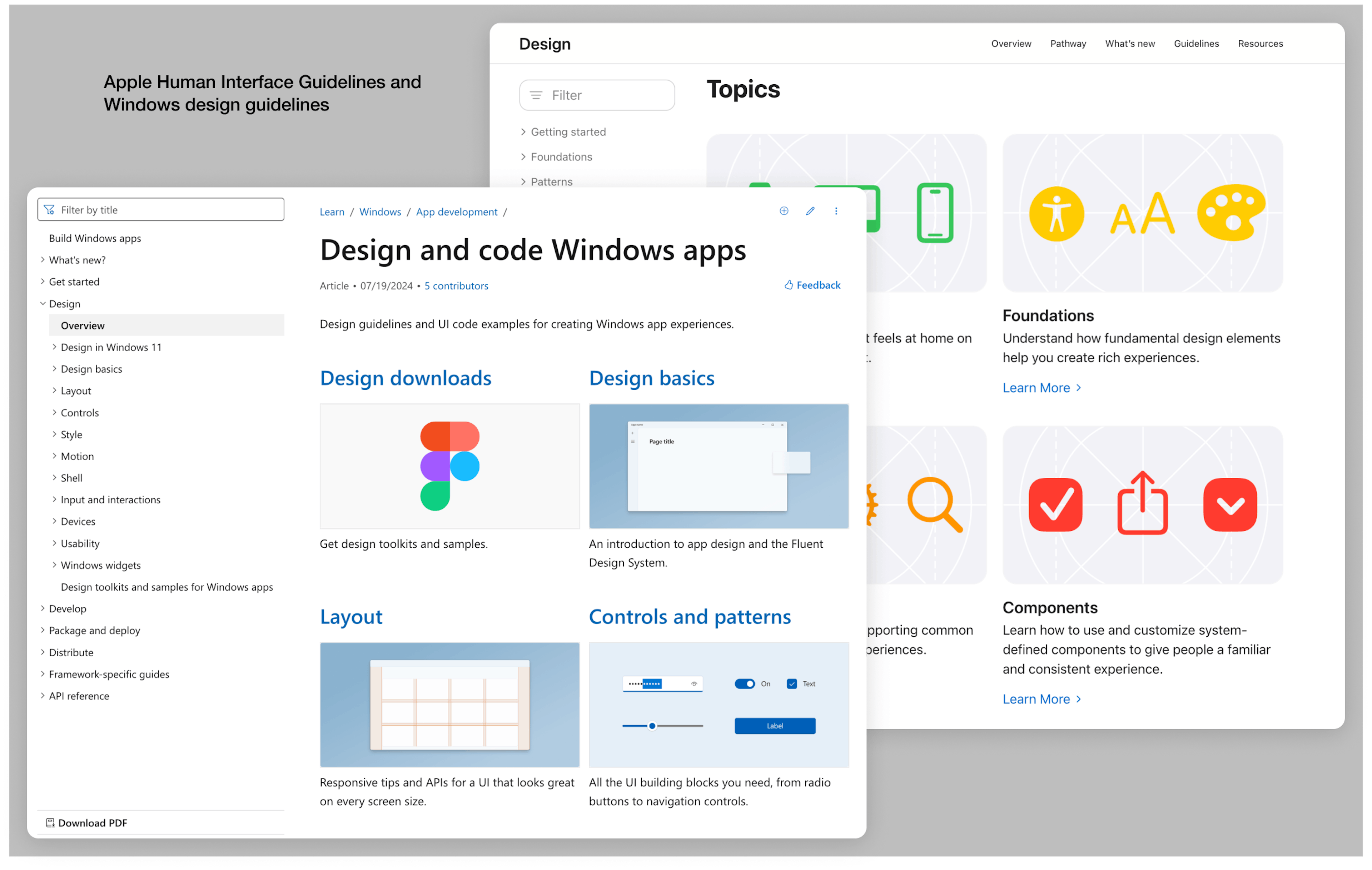Click the filter funnel icon in Filter by title
The width and height of the screenshot is (1372, 870).
click(50, 210)
